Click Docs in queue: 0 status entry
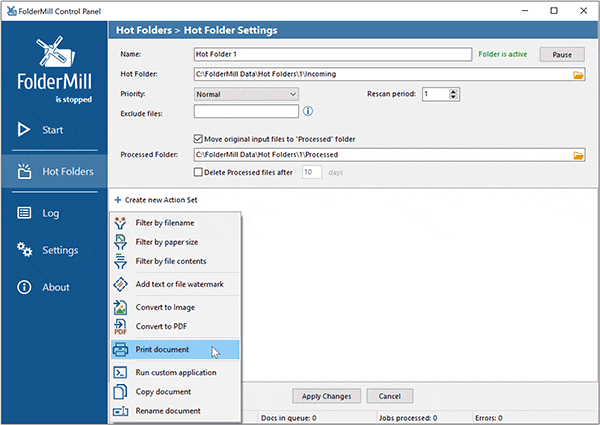 289,418
